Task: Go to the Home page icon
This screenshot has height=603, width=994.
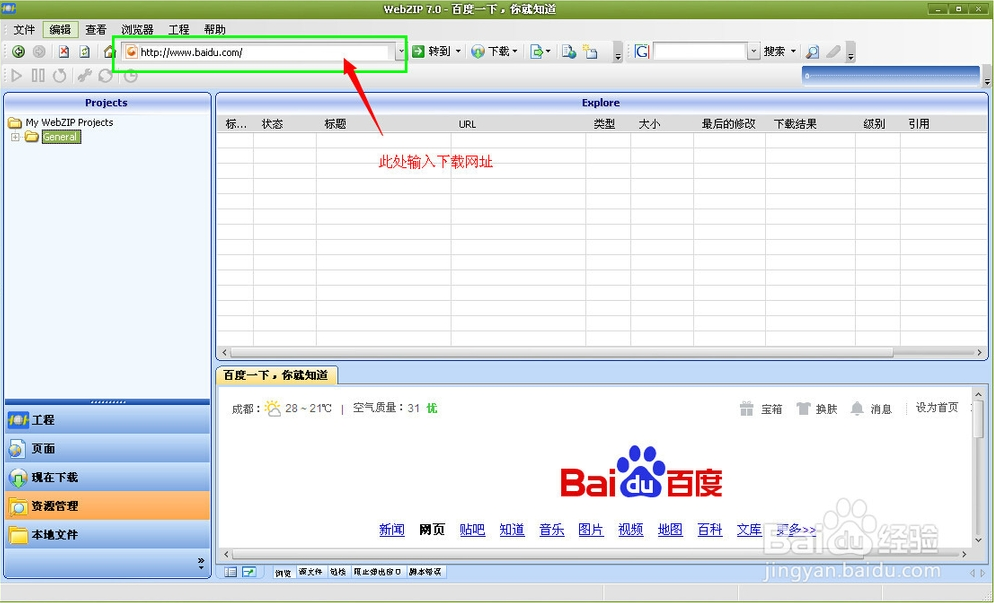Action: [109, 52]
